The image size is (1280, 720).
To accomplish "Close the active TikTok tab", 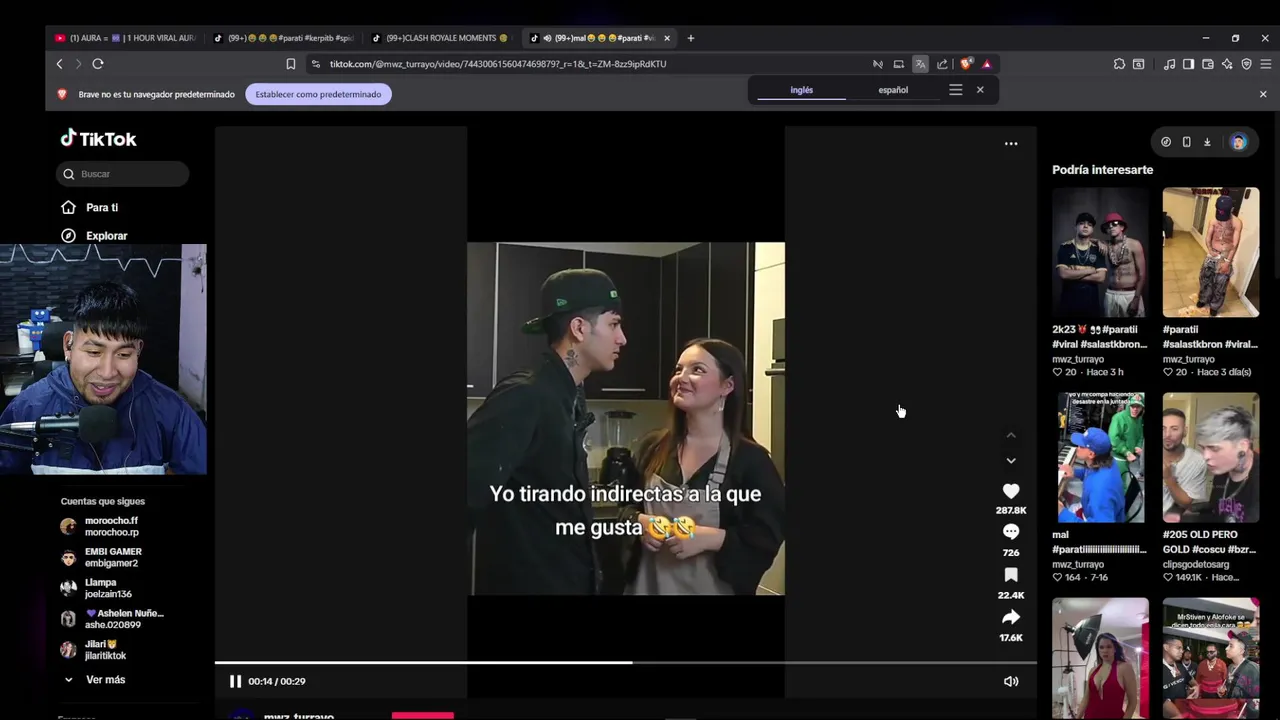I will click(x=667, y=38).
